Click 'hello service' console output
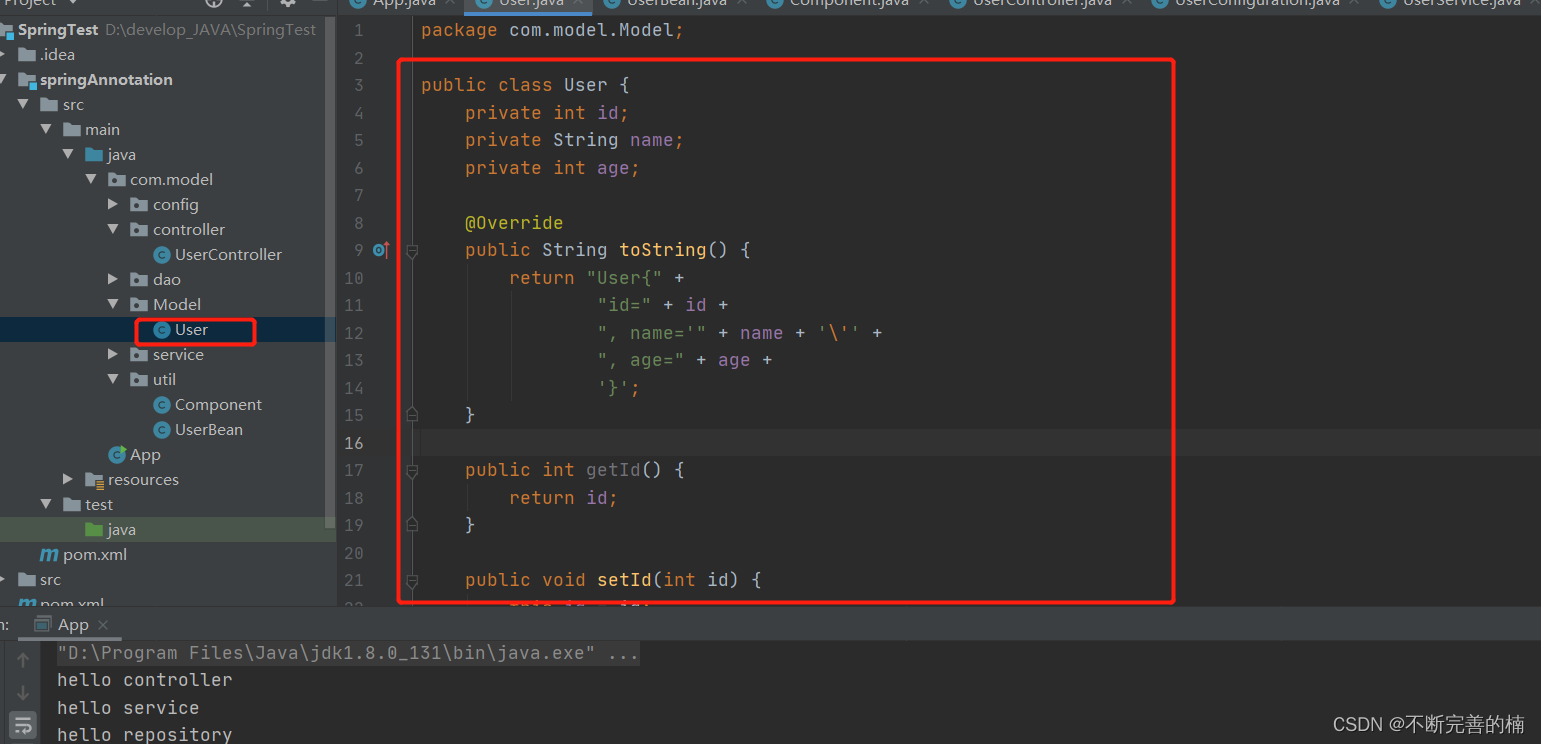 click(128, 708)
